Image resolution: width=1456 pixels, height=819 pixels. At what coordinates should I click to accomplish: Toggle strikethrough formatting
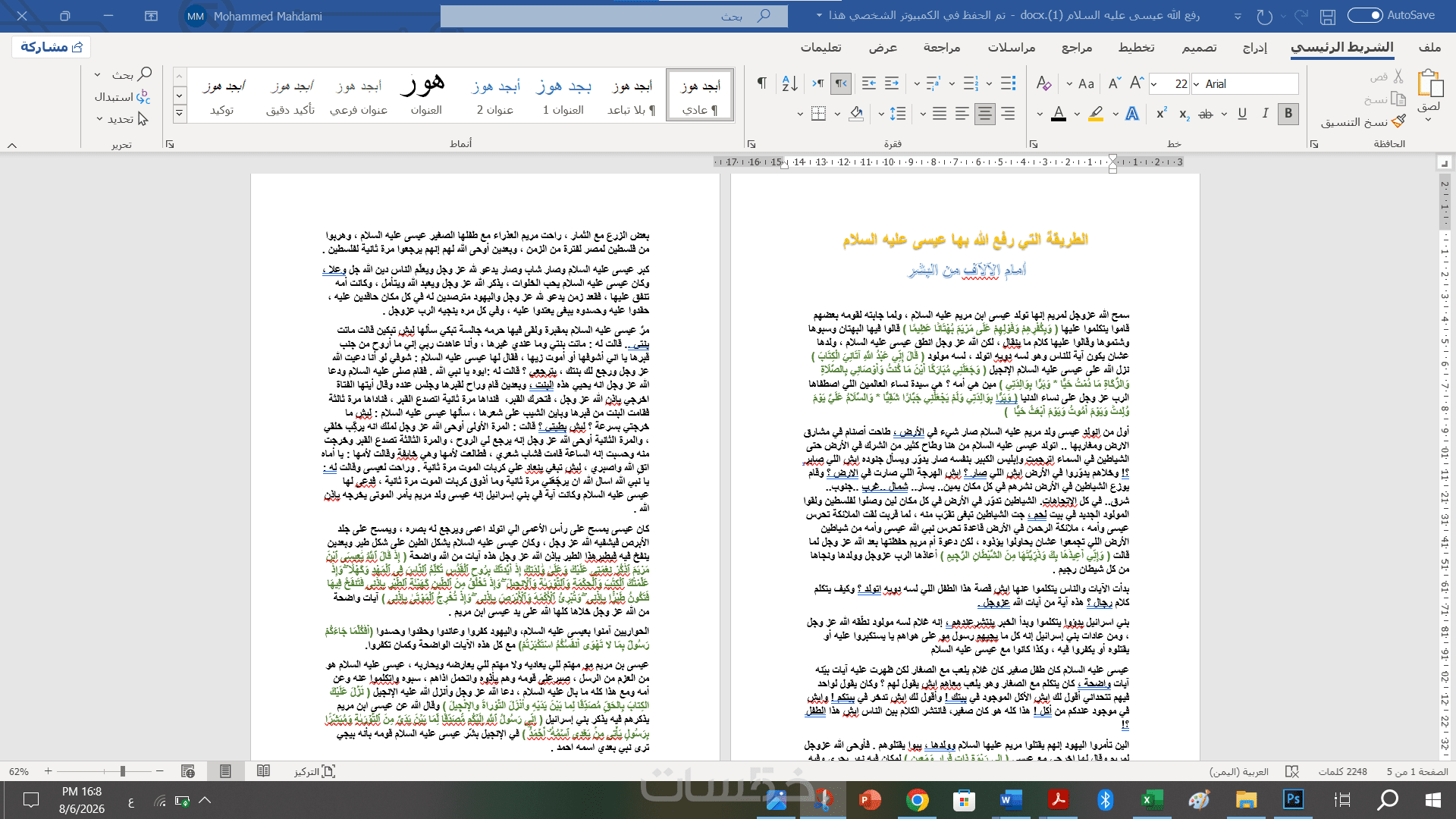point(1206,114)
